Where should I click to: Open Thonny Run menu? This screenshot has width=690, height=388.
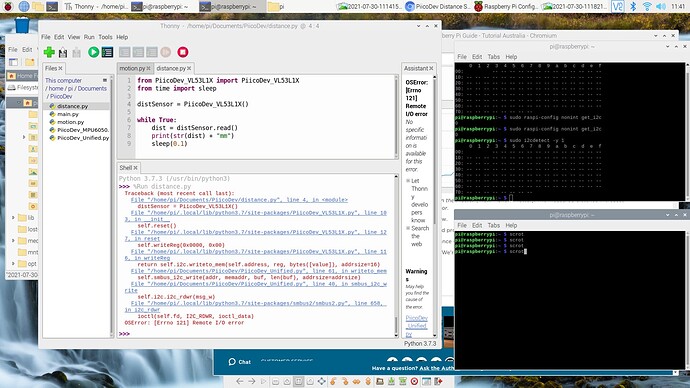89,37
